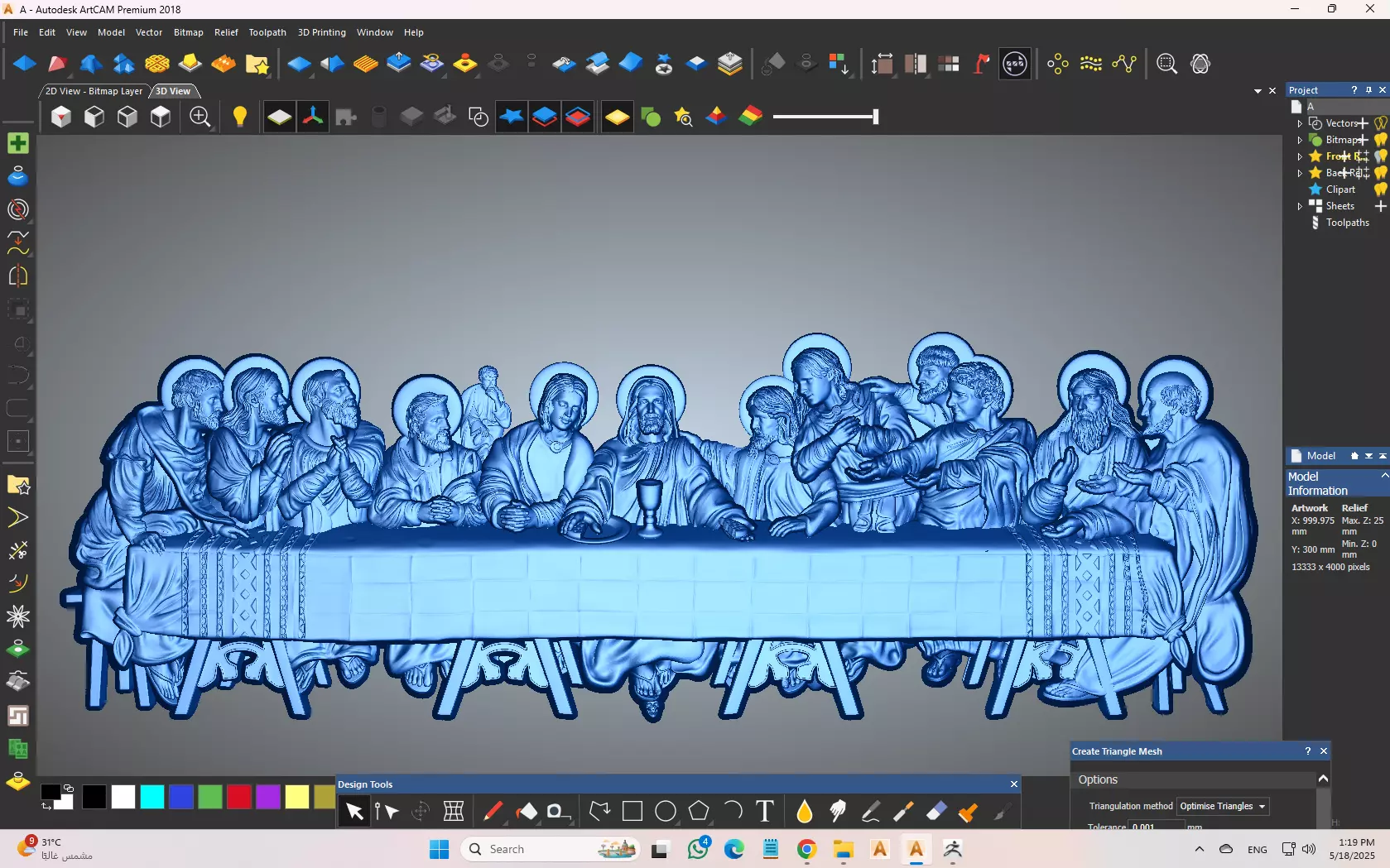Choose the arc drawing tool
This screenshot has width=1390, height=868.
coord(732,811)
